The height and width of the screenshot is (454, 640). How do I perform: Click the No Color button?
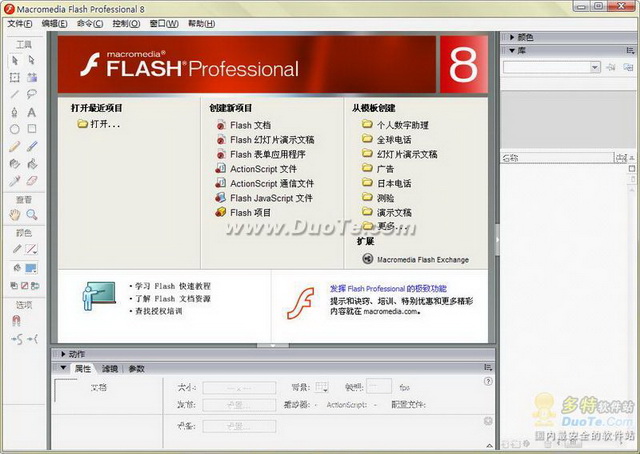(x=23, y=286)
